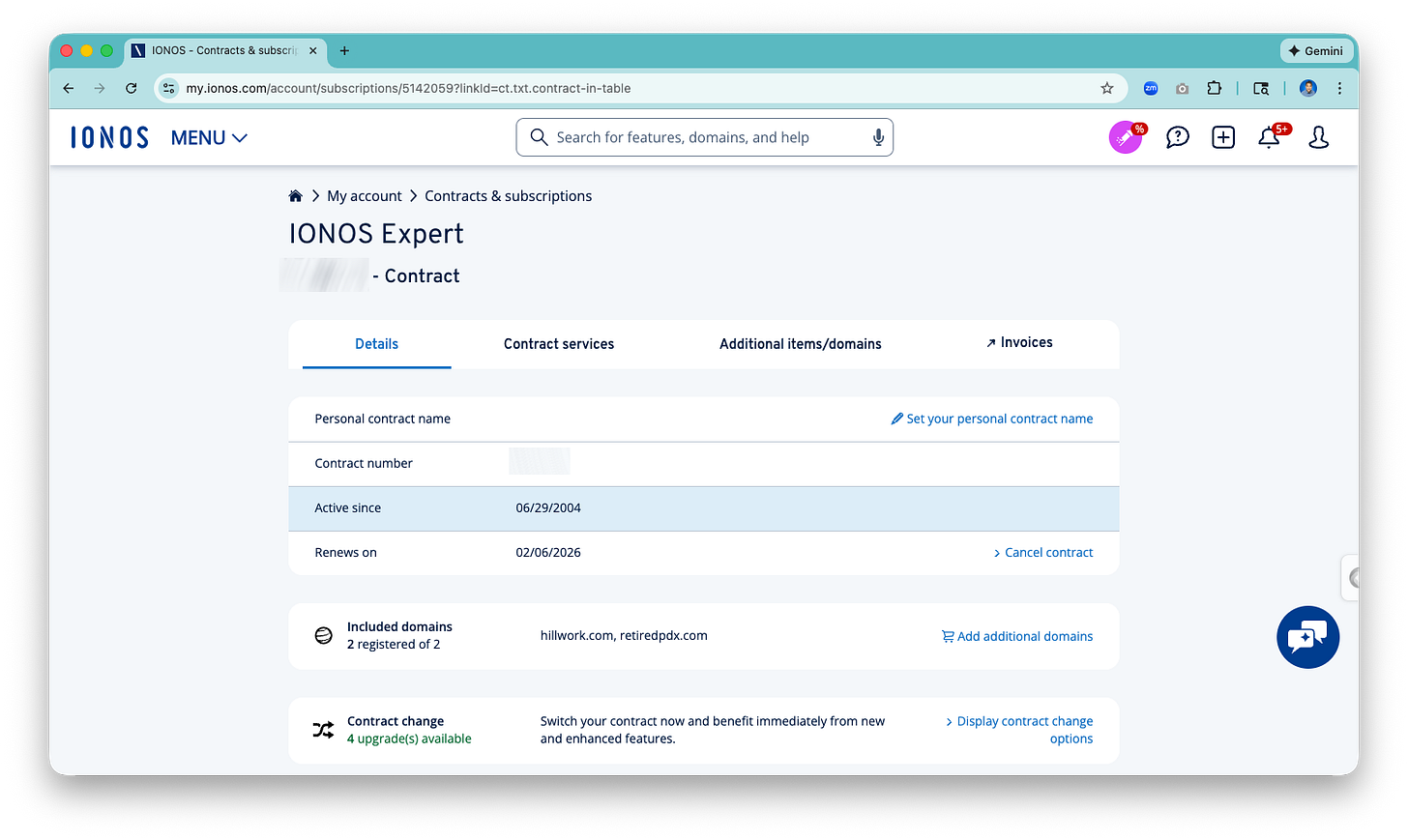Go back in browser history
The height and width of the screenshot is (840, 1408).
click(69, 88)
